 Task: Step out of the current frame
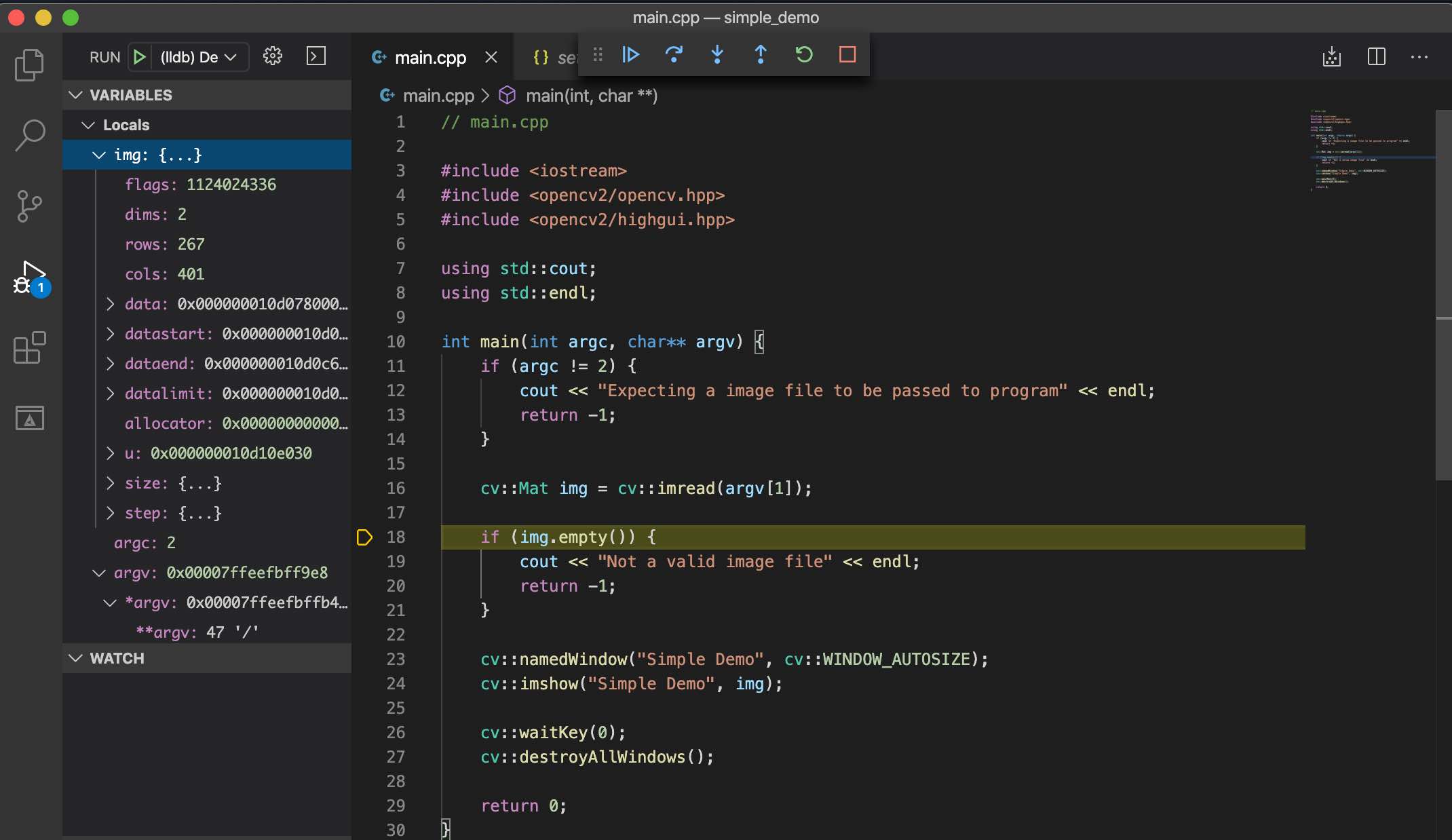761,55
